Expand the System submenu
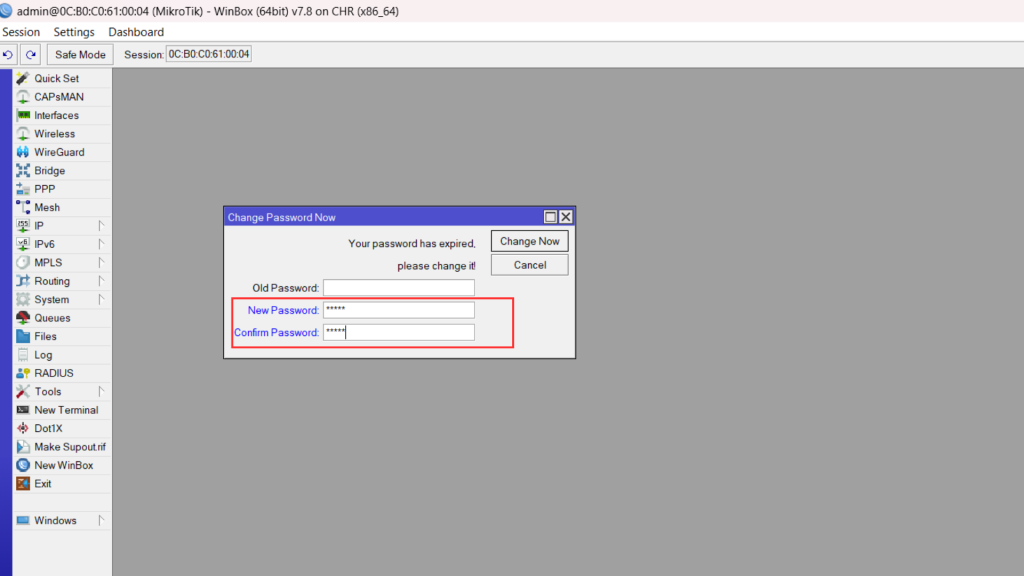1024x576 pixels. [101, 299]
